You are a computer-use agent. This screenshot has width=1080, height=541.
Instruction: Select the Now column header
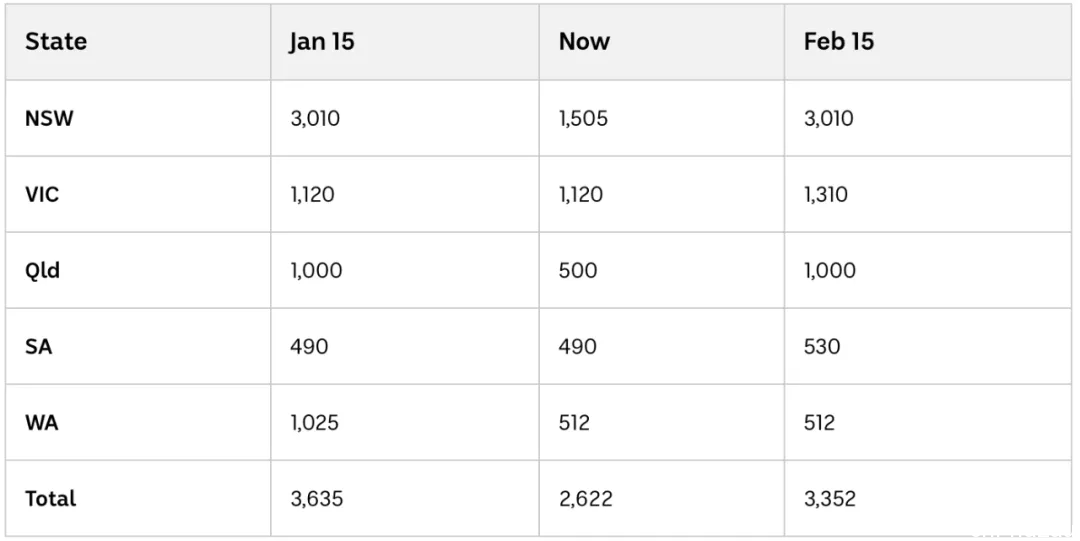pos(584,41)
